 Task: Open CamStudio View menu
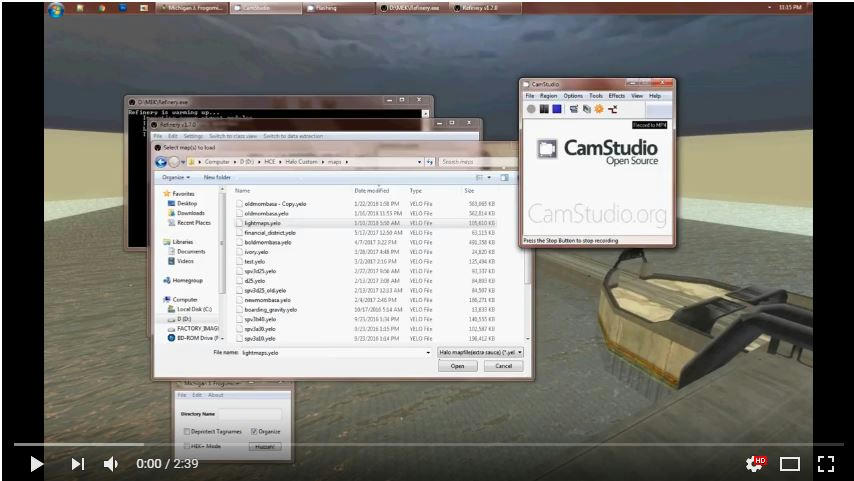point(637,96)
